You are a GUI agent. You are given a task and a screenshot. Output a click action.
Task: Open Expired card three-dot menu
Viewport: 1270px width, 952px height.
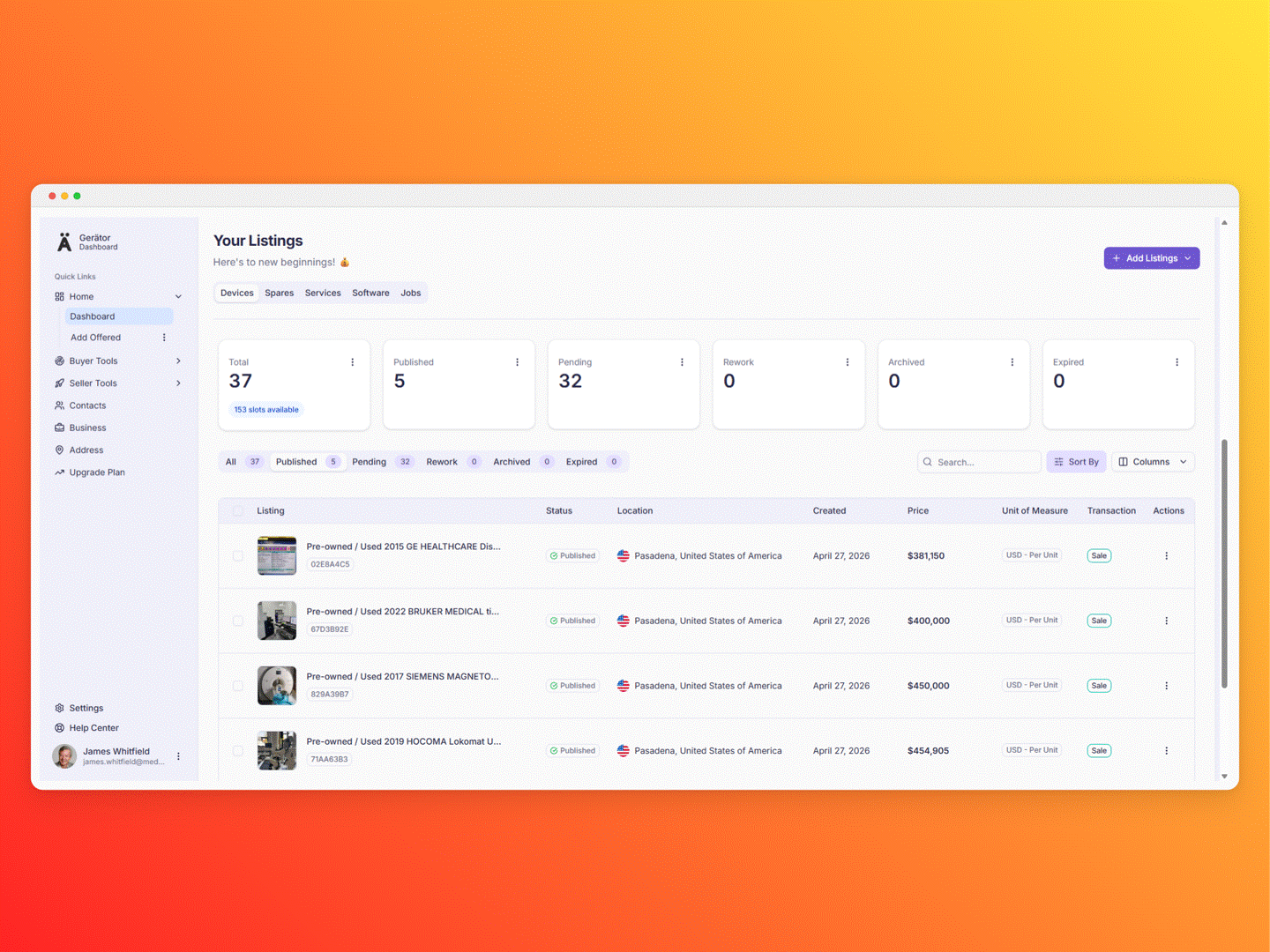[1177, 362]
